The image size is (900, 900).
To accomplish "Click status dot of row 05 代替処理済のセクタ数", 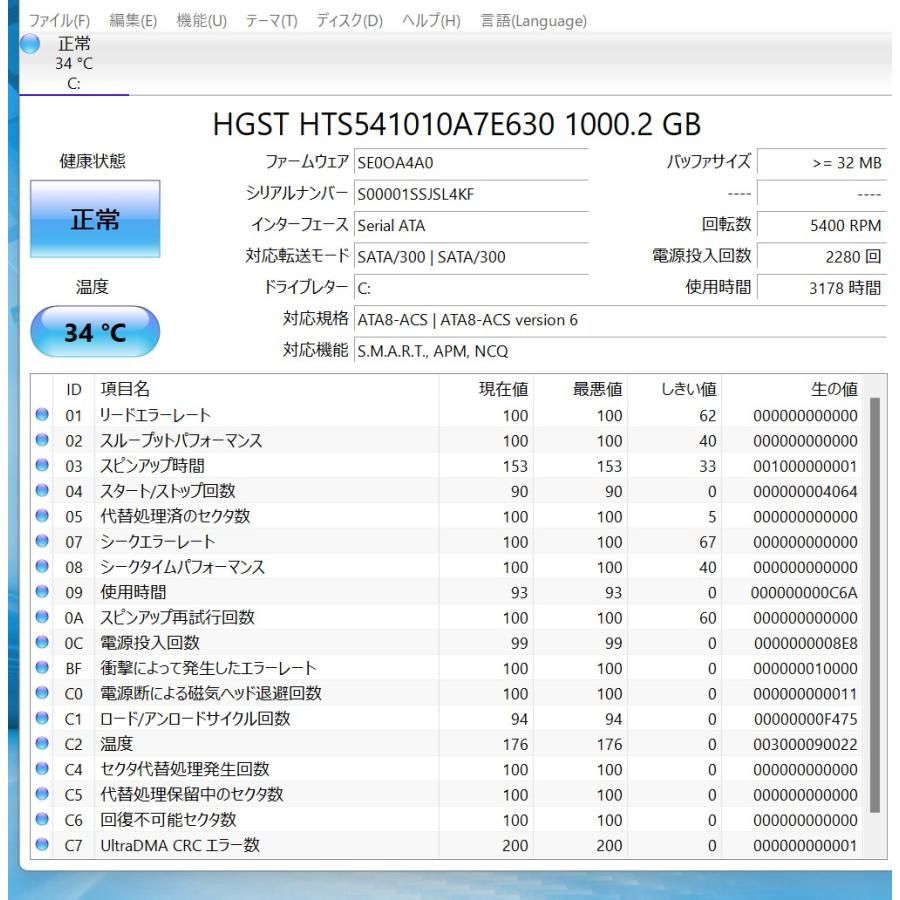I will coord(42,515).
